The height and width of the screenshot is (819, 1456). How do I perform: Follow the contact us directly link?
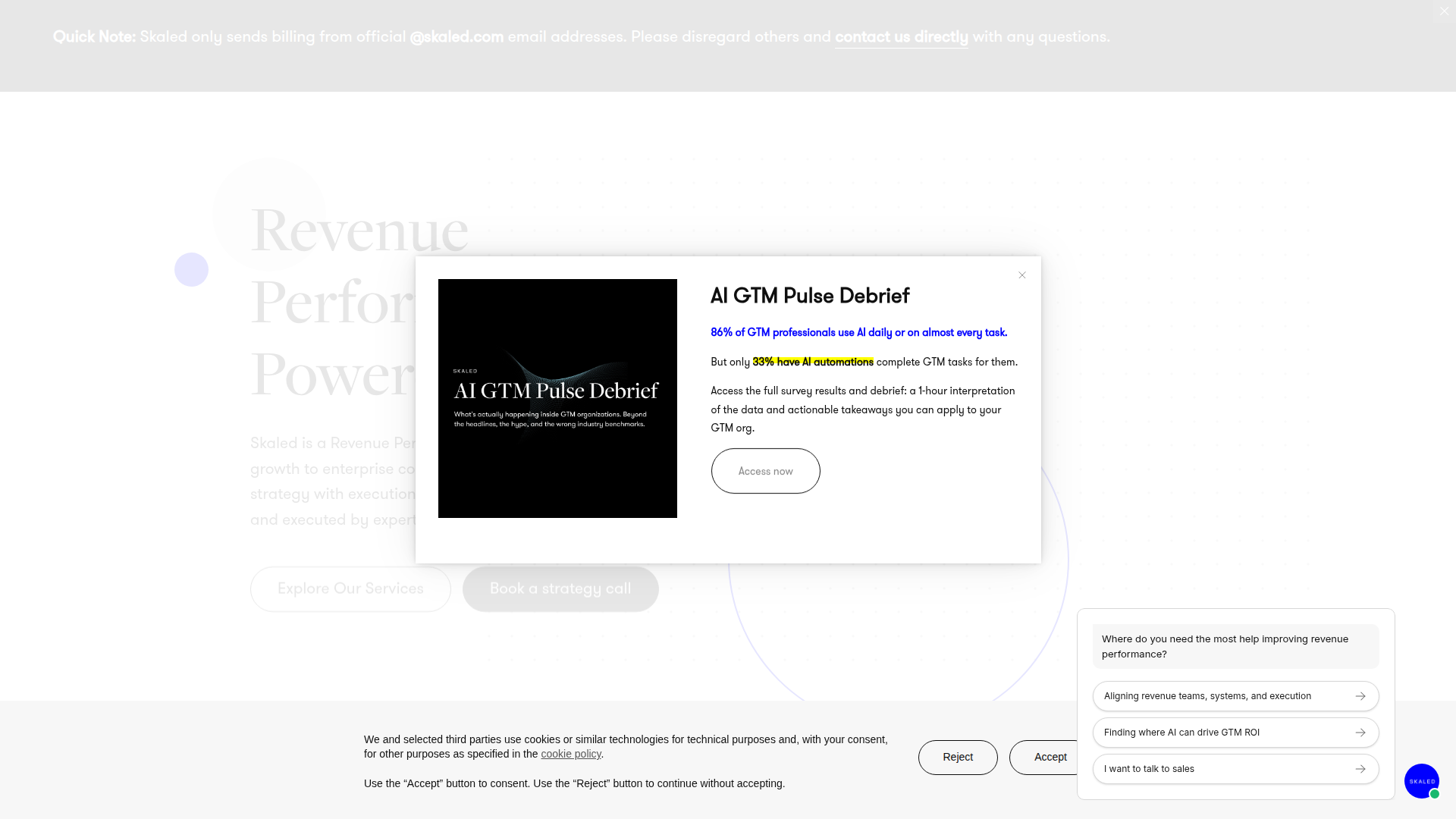coord(902,37)
